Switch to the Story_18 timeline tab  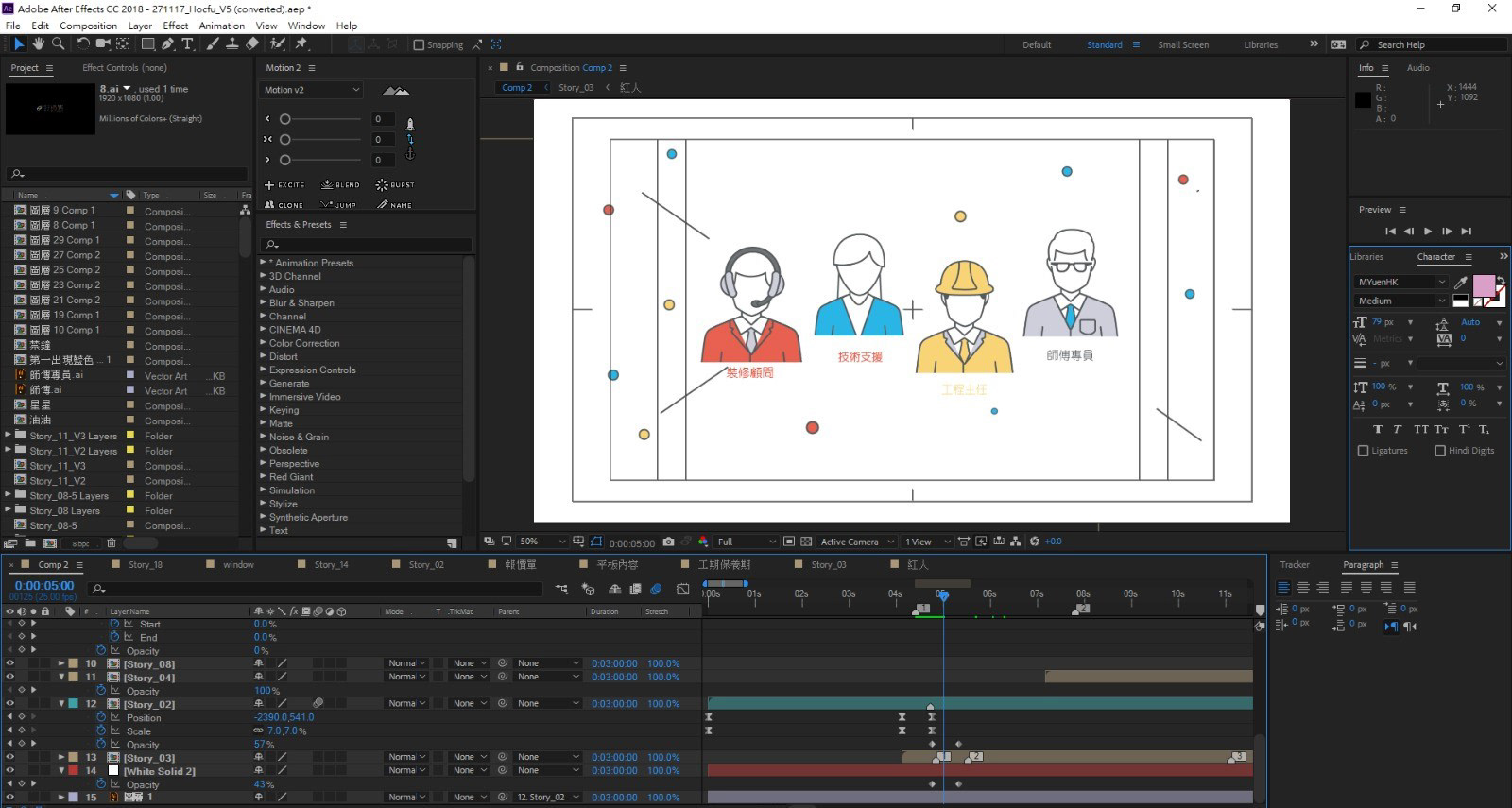[x=145, y=564]
